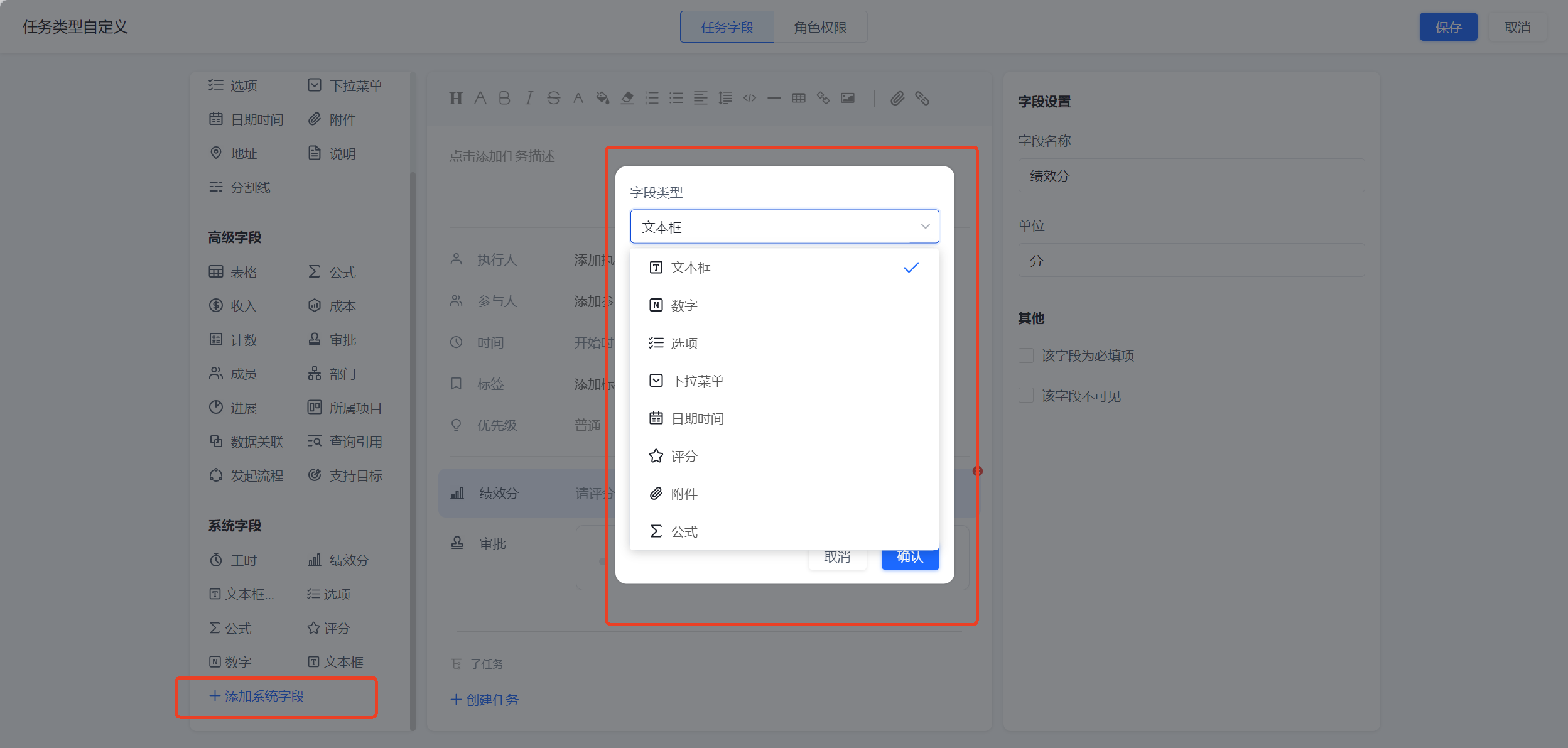Click the 单位 input field with 分

tap(1191, 261)
